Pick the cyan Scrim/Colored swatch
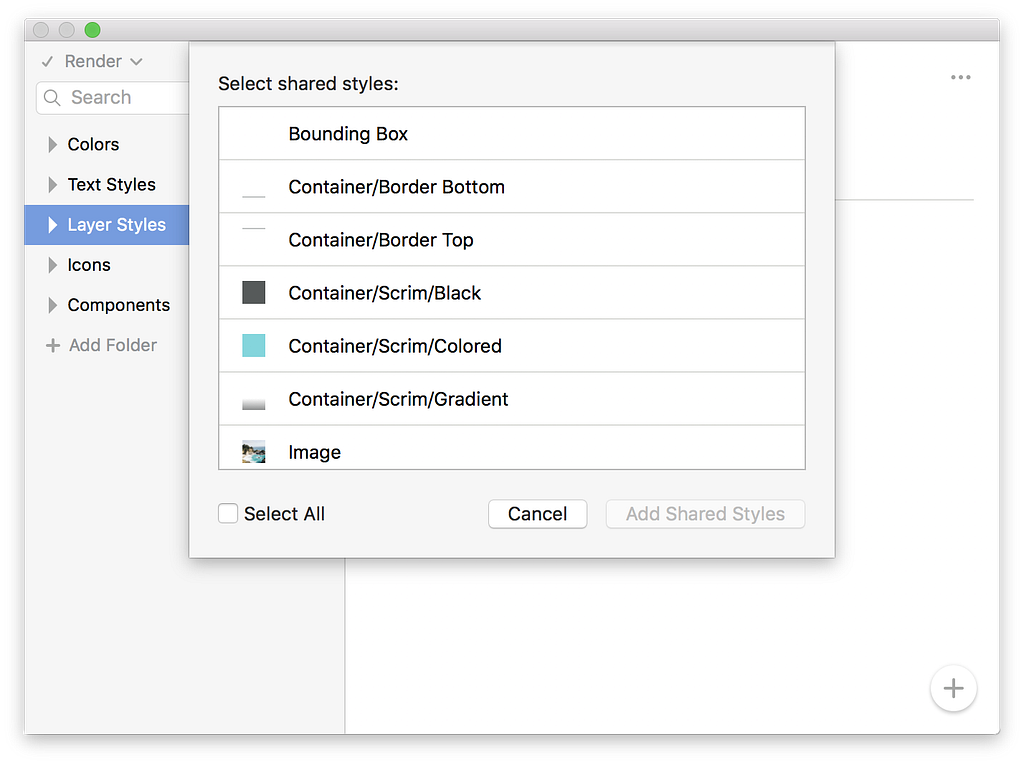Viewport: 1024px width, 764px height. (x=254, y=346)
